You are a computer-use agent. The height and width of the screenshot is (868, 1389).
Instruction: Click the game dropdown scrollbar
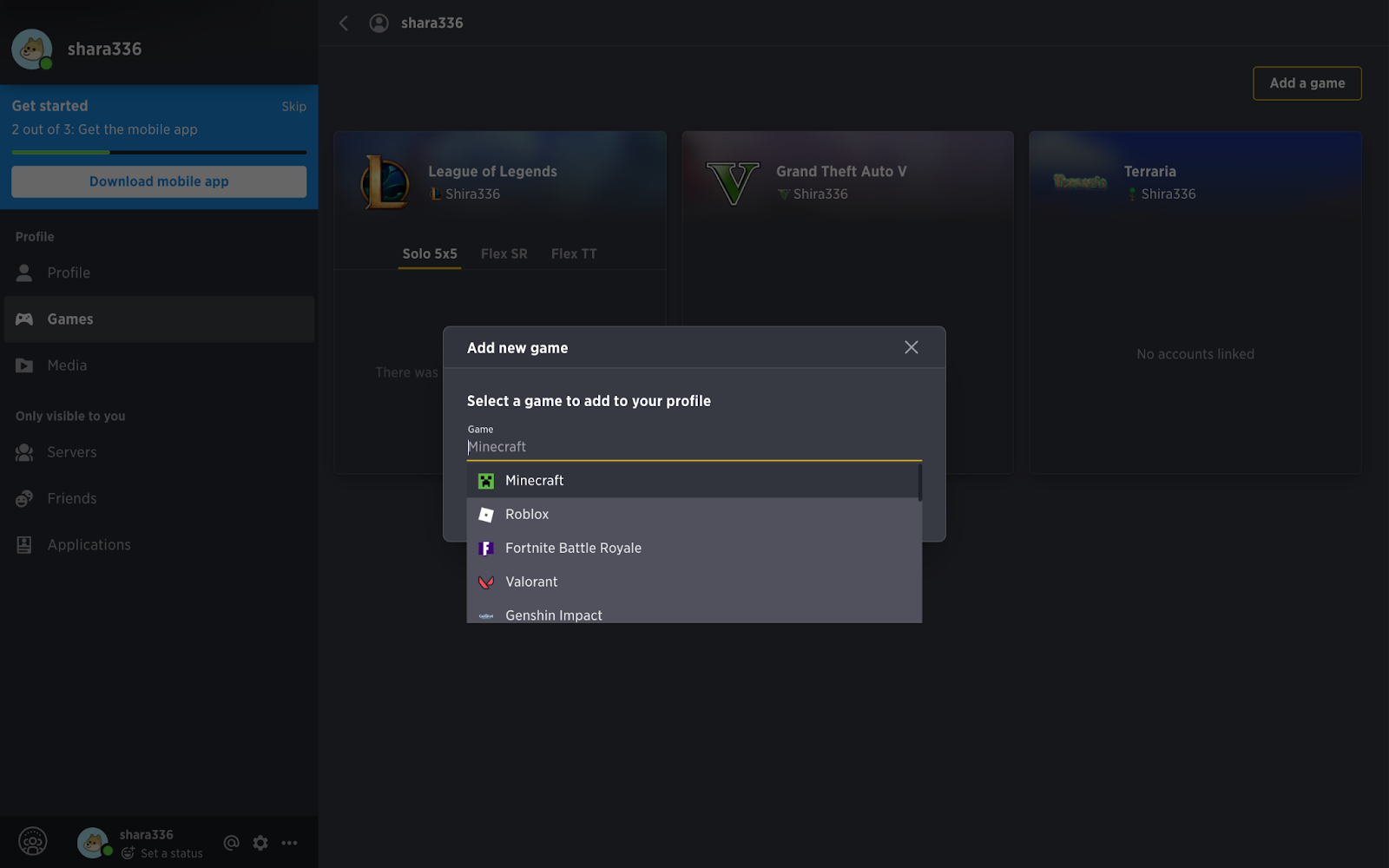(919, 483)
